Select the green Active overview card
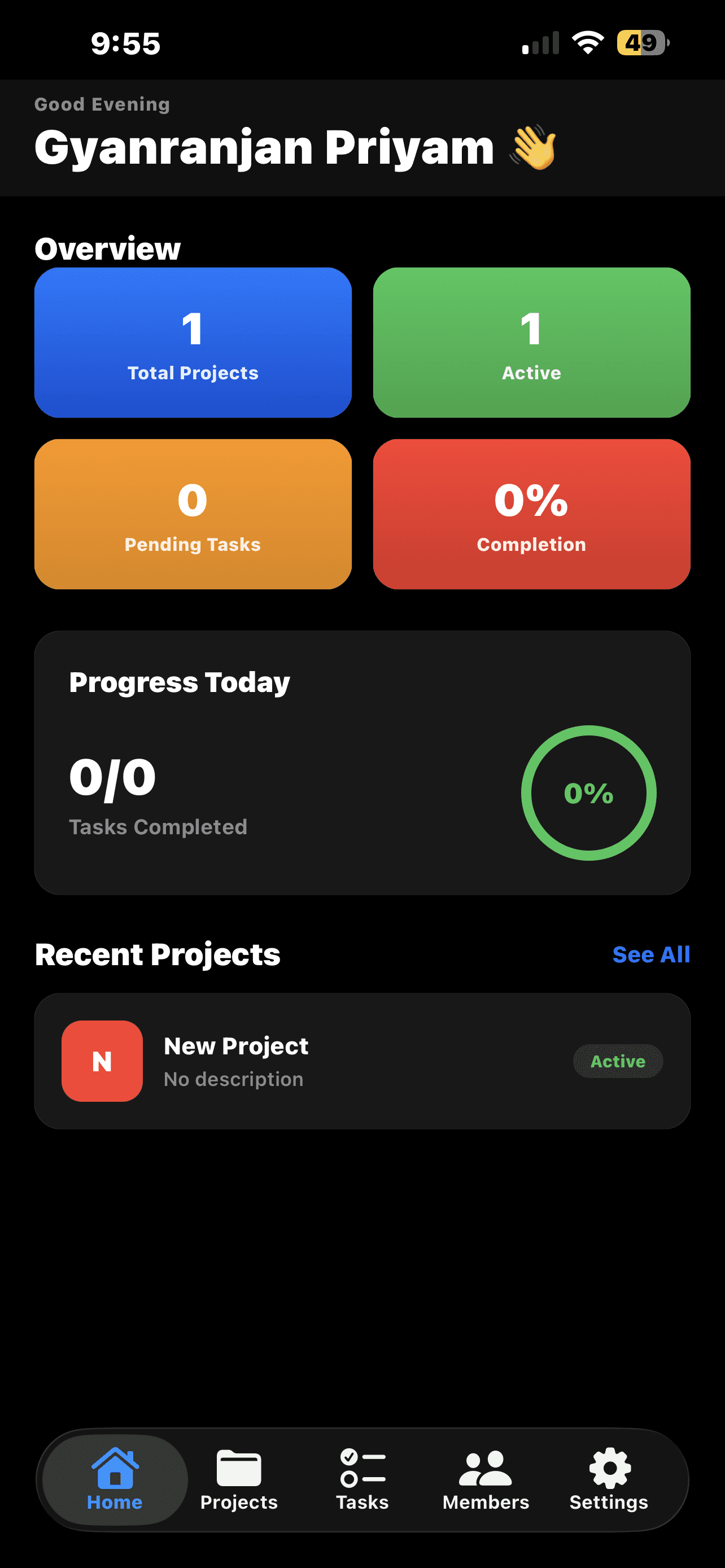This screenshot has width=725, height=1568. tap(531, 343)
